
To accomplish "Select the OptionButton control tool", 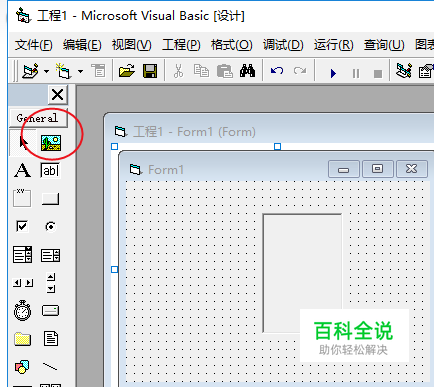I will 50,227.
